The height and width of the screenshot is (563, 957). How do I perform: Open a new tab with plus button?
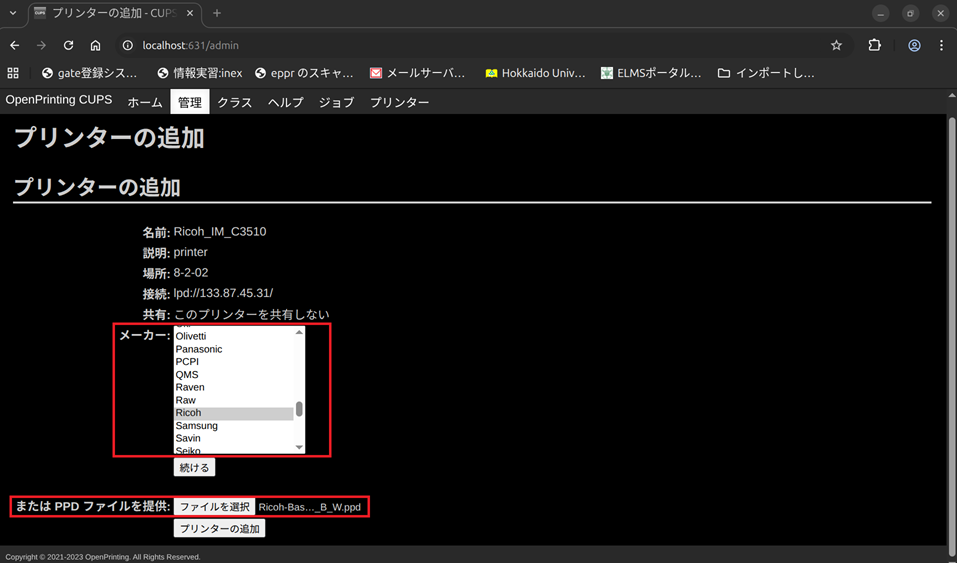[217, 13]
